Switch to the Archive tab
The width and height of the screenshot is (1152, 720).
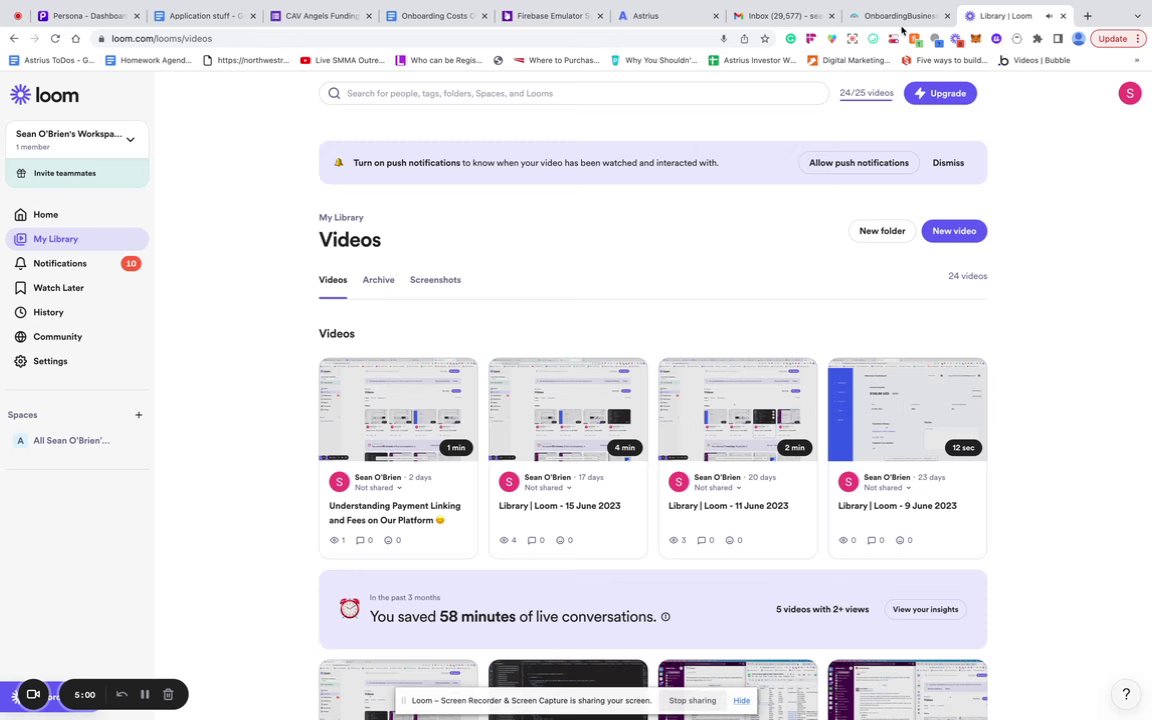[378, 280]
